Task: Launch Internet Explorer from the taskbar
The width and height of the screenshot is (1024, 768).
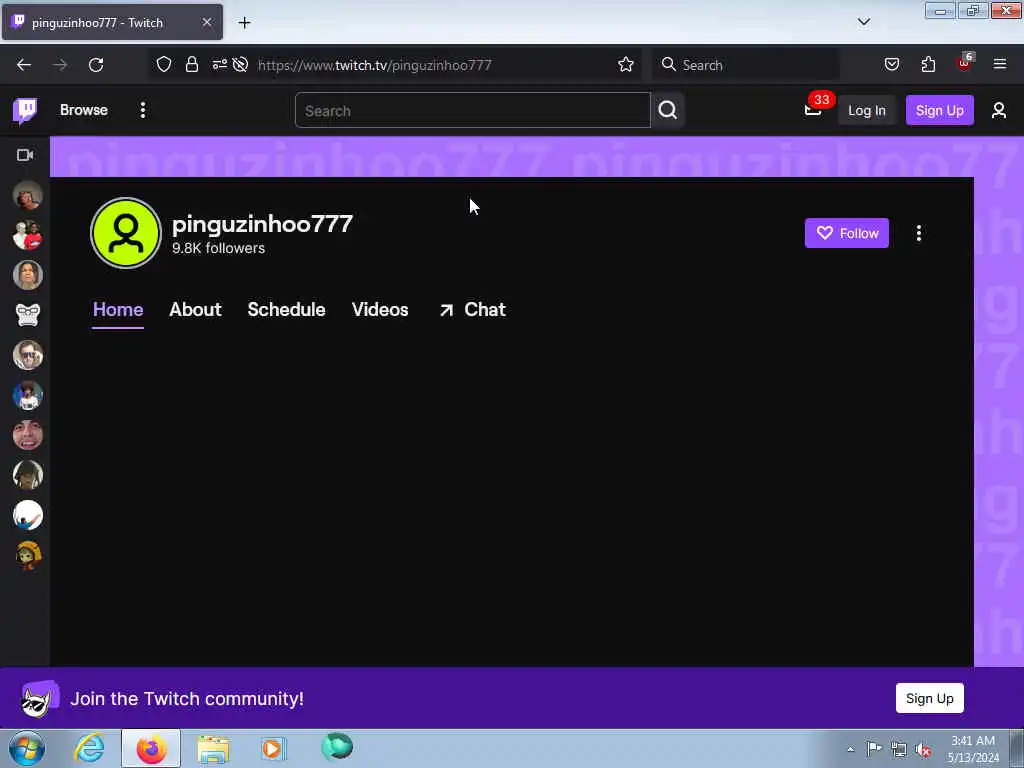Action: 89,748
